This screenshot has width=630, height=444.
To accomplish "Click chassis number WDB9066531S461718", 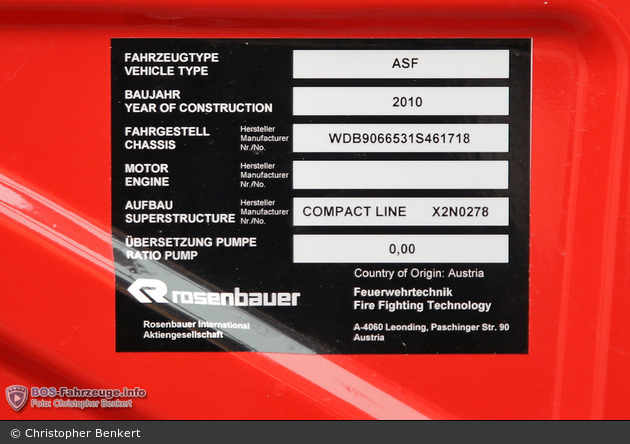I will point(399,139).
